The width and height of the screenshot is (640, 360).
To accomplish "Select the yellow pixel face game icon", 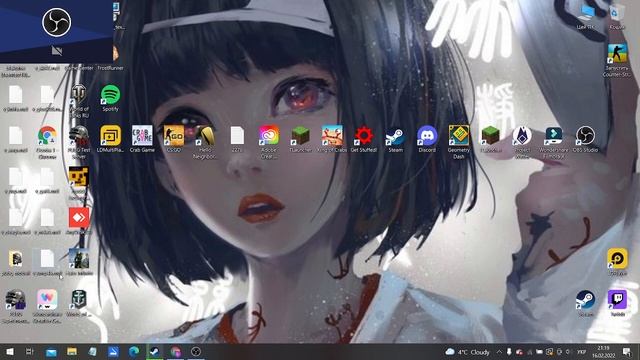I will point(79,177).
